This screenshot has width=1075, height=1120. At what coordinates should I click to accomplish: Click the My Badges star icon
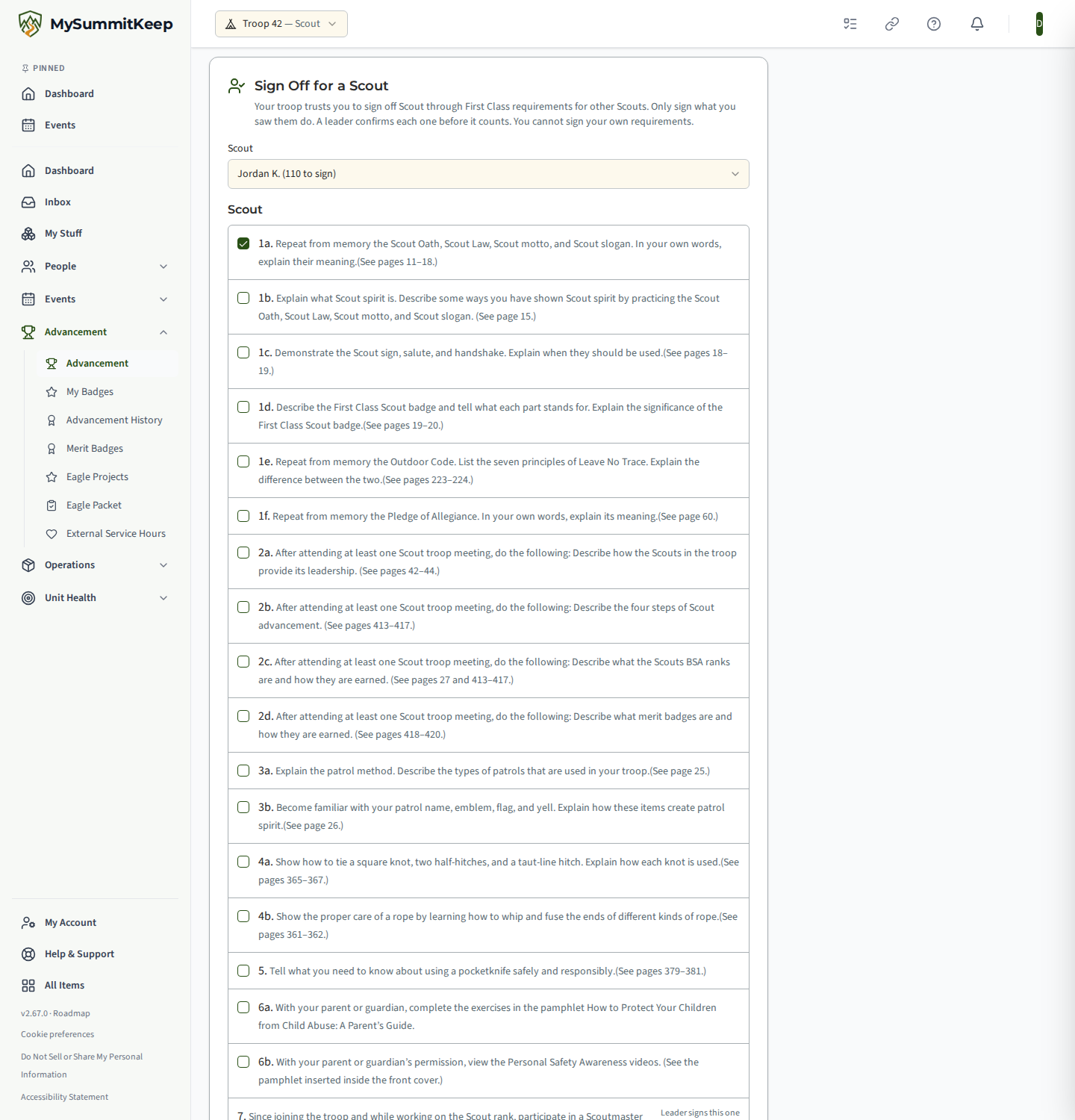click(52, 392)
